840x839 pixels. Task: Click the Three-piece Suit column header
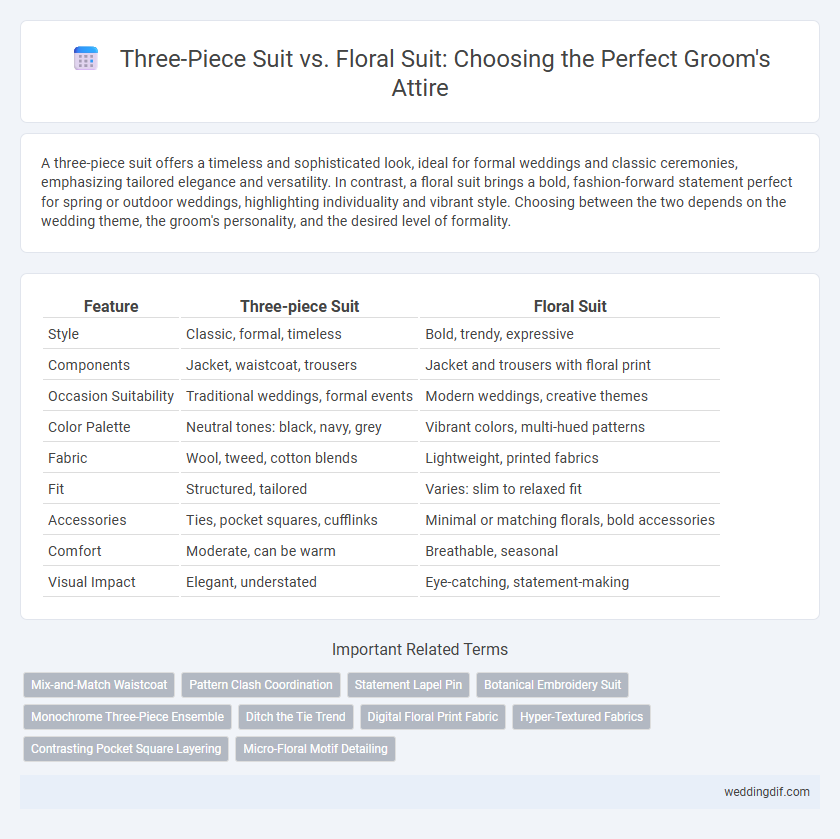coord(299,306)
